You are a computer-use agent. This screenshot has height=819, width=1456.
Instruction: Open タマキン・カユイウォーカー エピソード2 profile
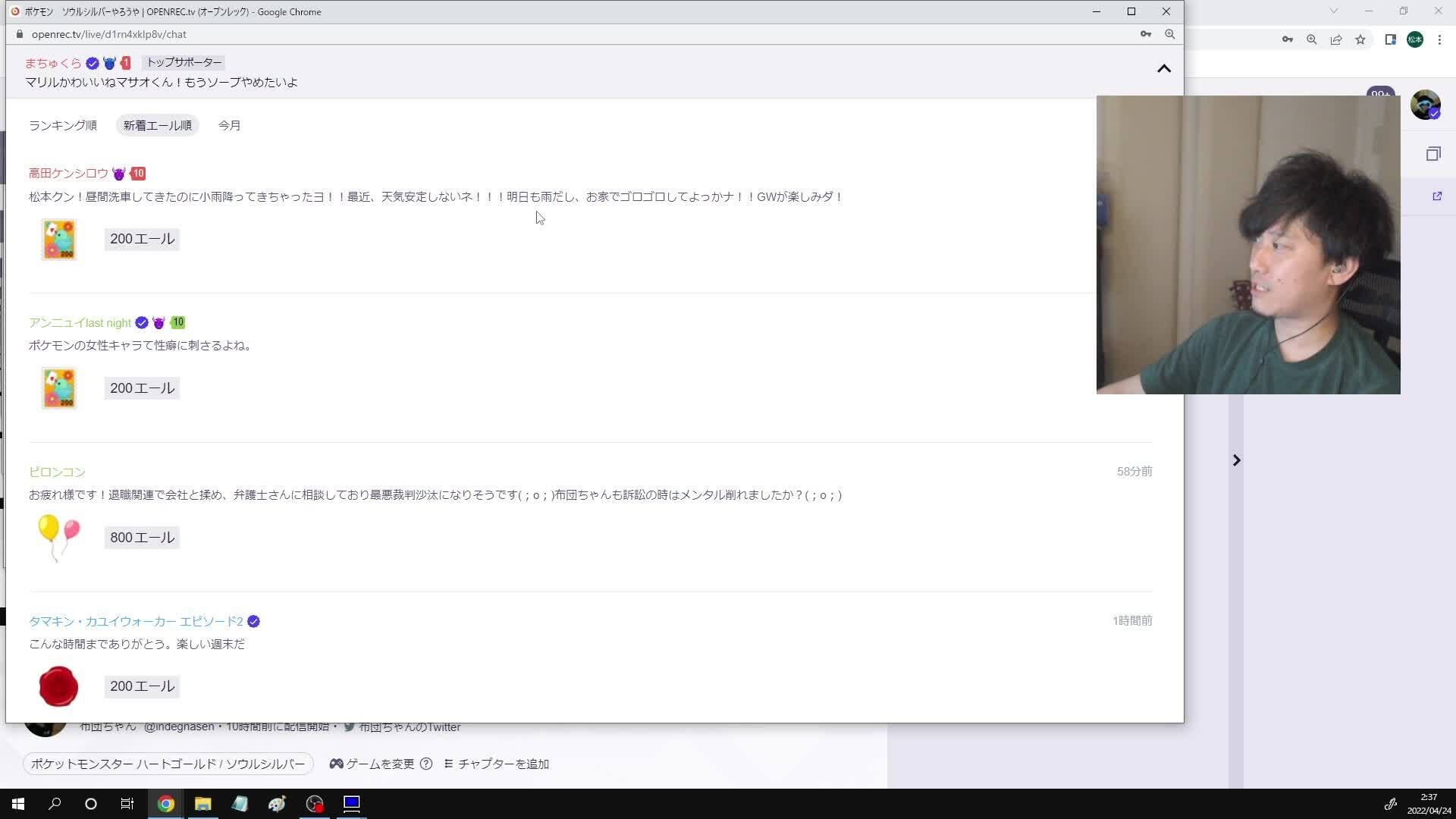pos(136,621)
